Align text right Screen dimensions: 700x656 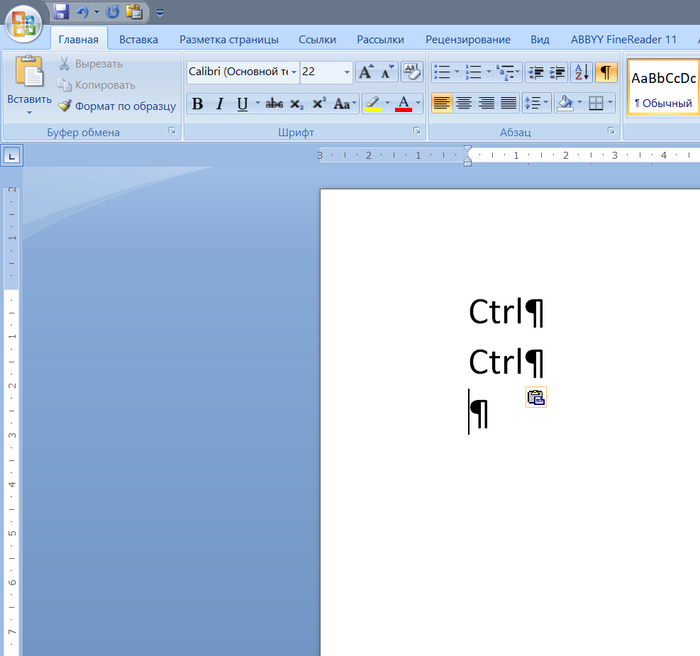coord(486,104)
